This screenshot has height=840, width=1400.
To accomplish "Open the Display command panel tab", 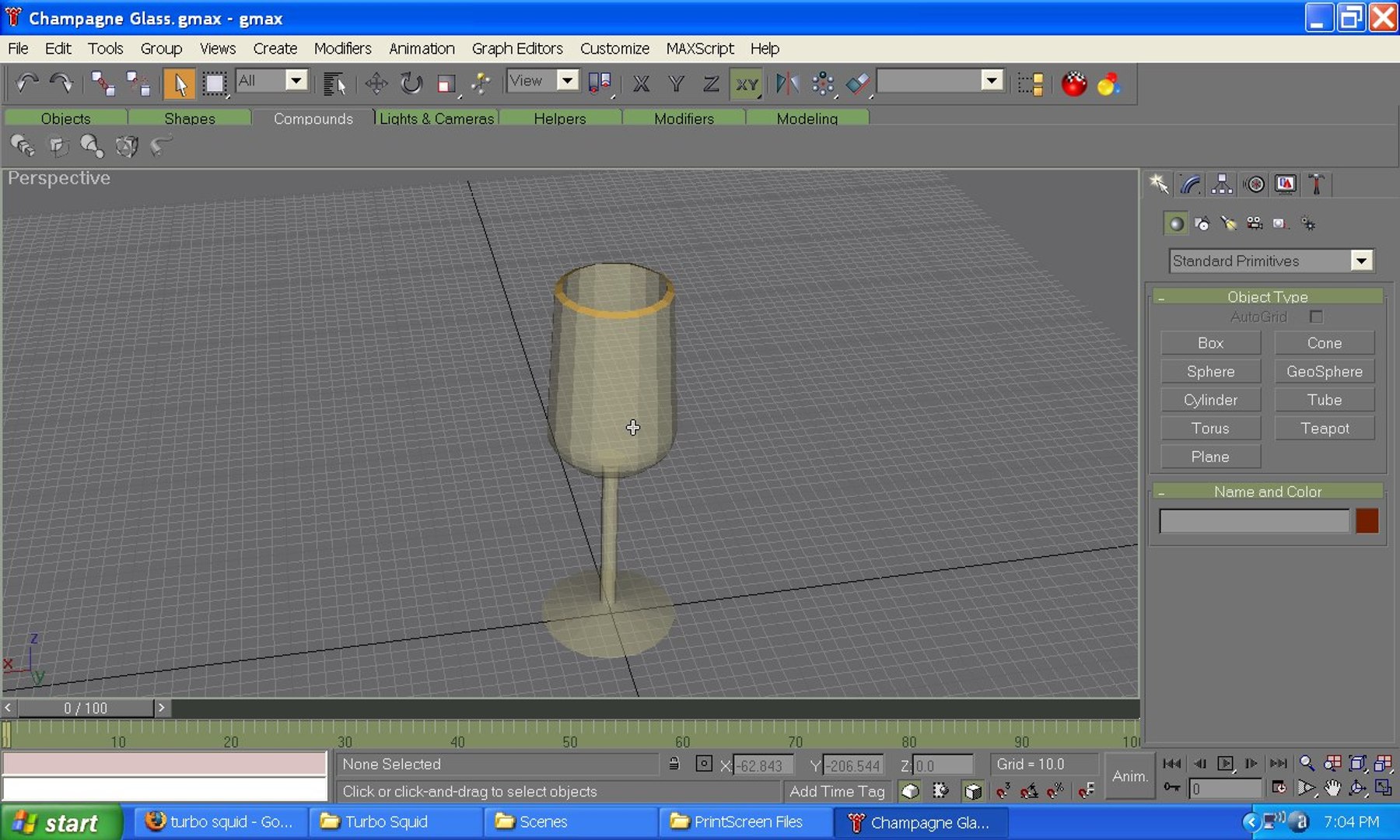I will click(1286, 184).
